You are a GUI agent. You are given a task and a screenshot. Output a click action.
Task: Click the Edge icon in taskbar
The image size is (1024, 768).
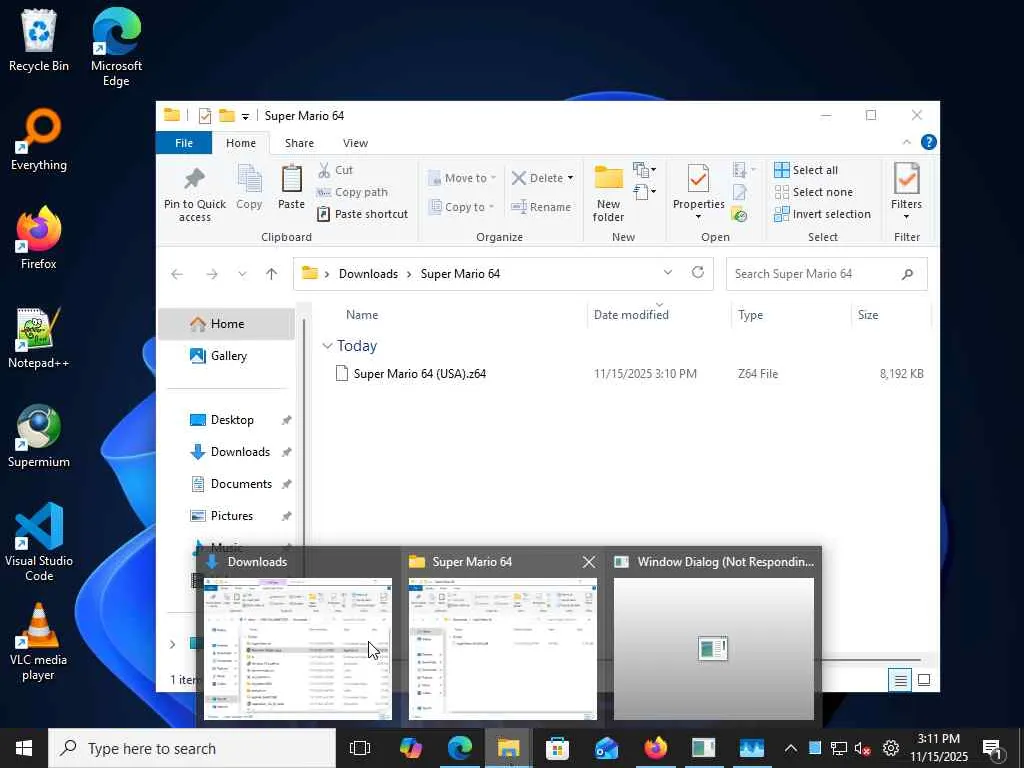tap(460, 748)
